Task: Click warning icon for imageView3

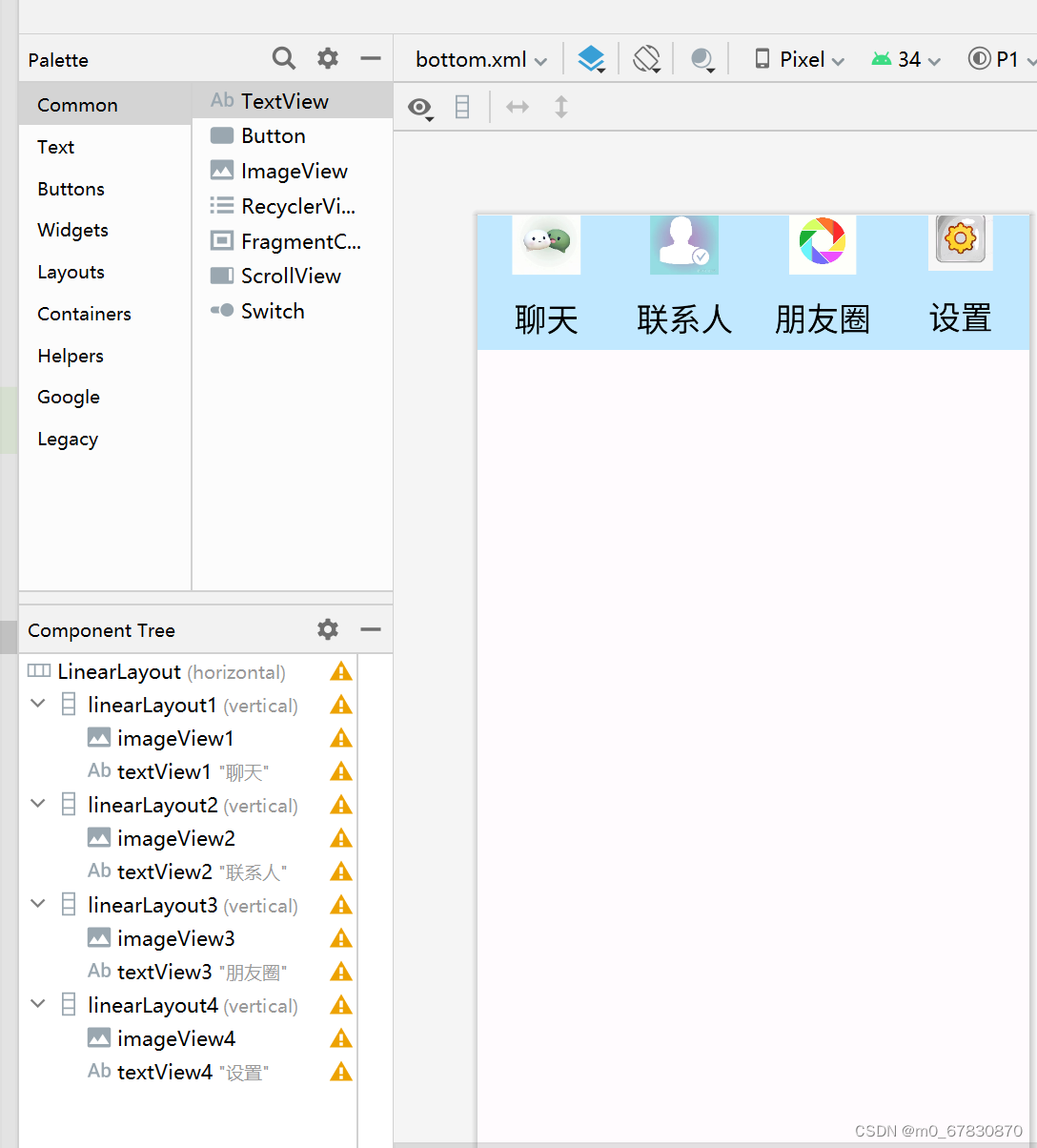Action: [x=341, y=939]
